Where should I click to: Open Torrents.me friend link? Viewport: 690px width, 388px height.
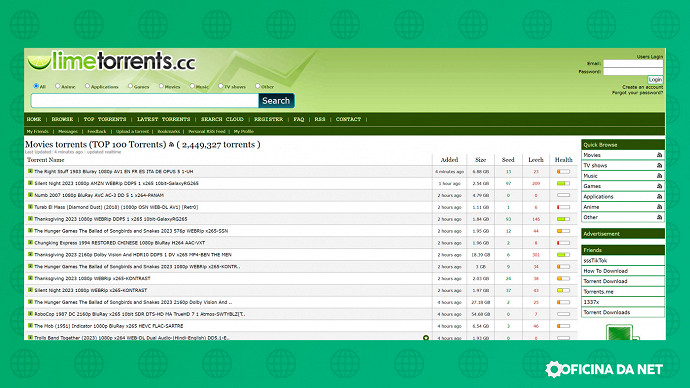598,292
